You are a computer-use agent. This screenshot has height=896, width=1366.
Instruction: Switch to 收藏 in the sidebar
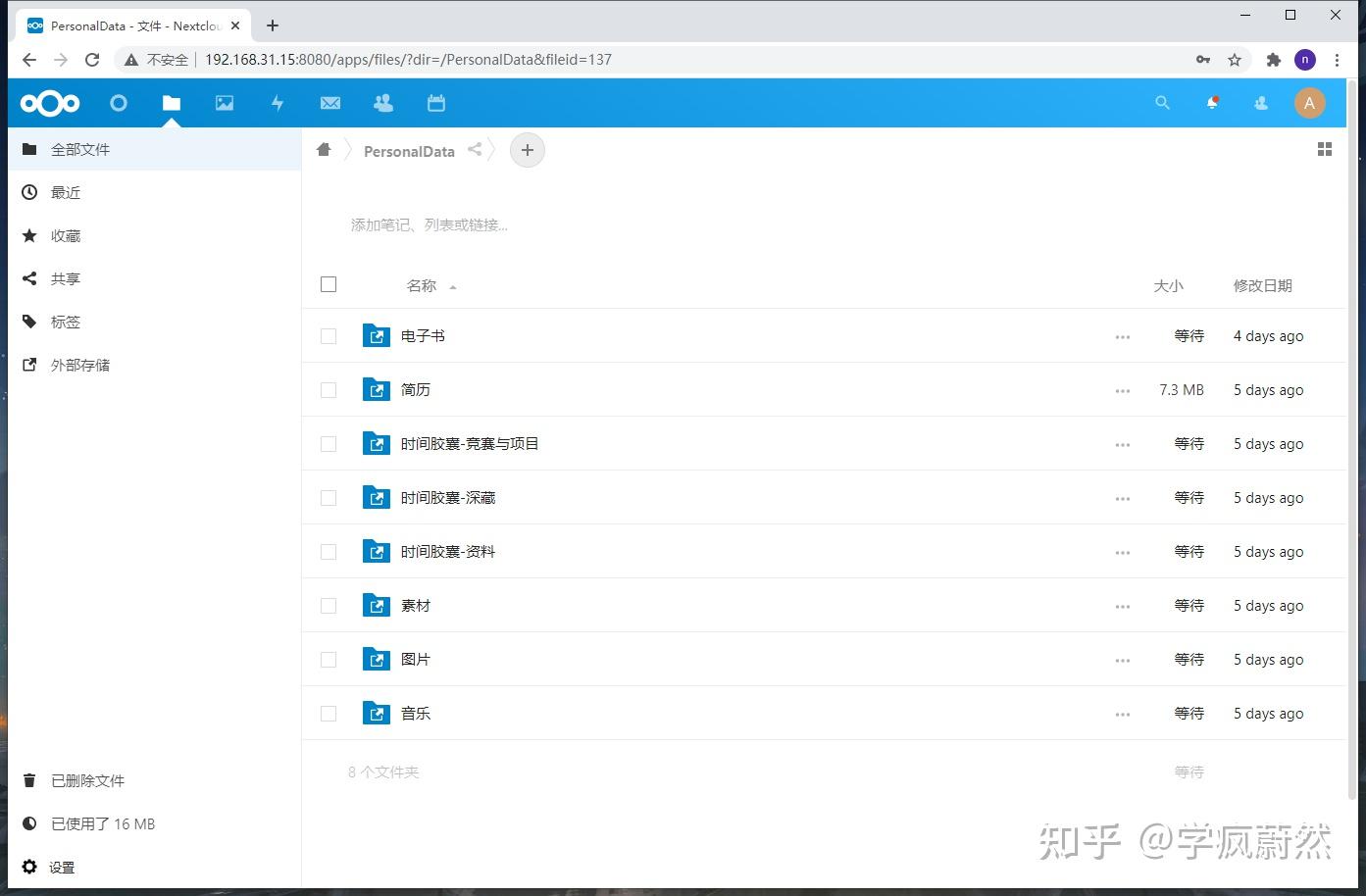pos(65,235)
